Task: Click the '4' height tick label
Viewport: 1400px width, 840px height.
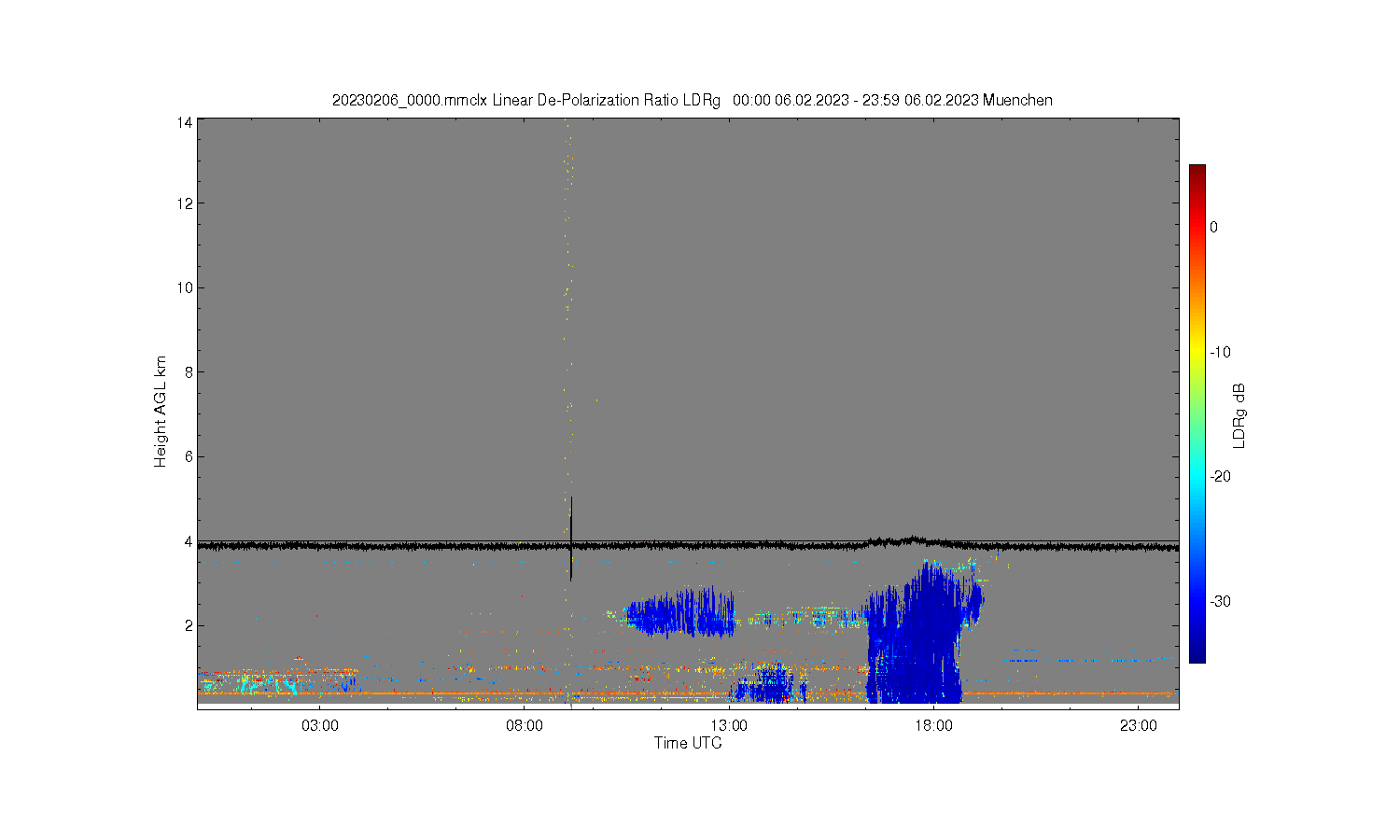Action: pyautogui.click(x=189, y=541)
